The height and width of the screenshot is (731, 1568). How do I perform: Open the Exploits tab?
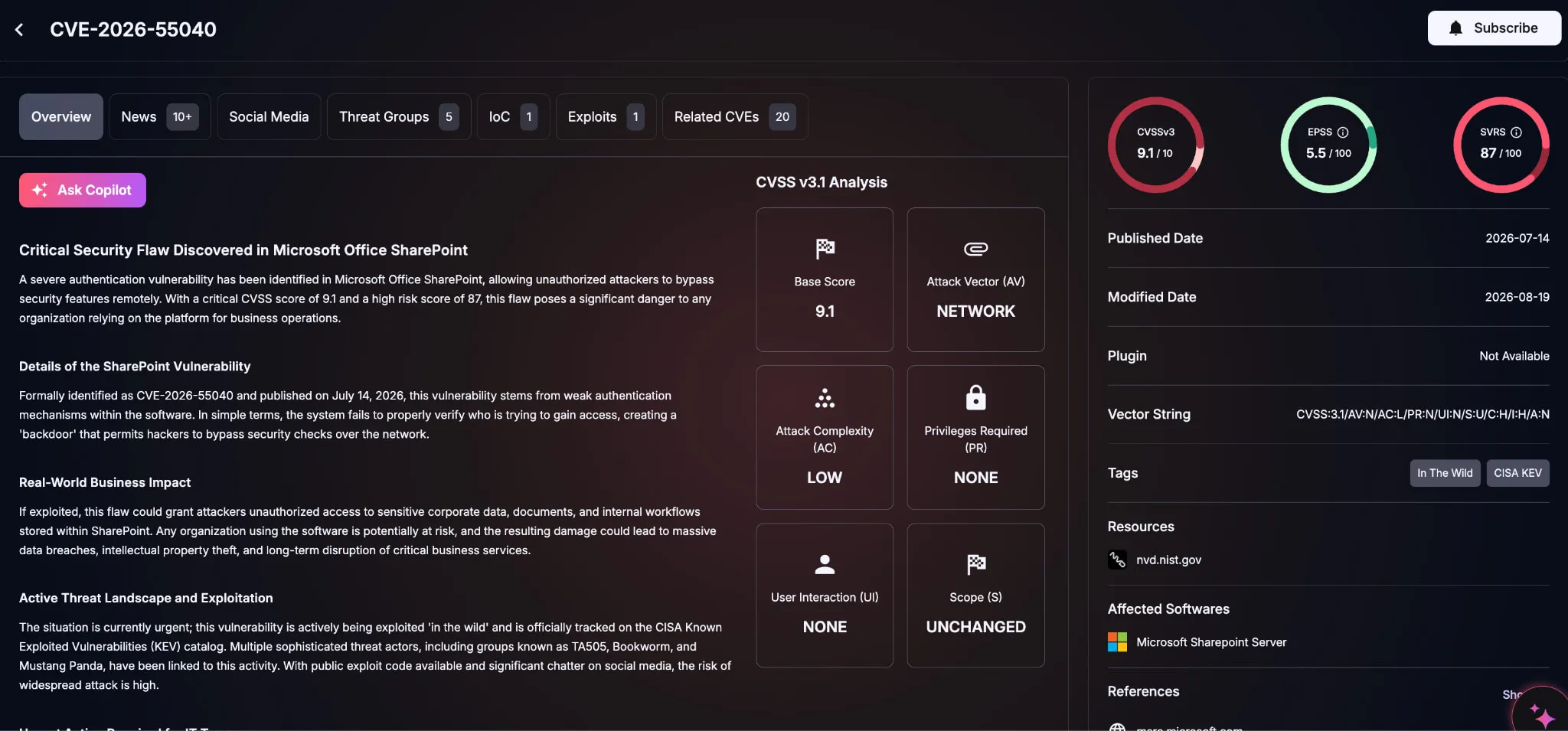(606, 116)
